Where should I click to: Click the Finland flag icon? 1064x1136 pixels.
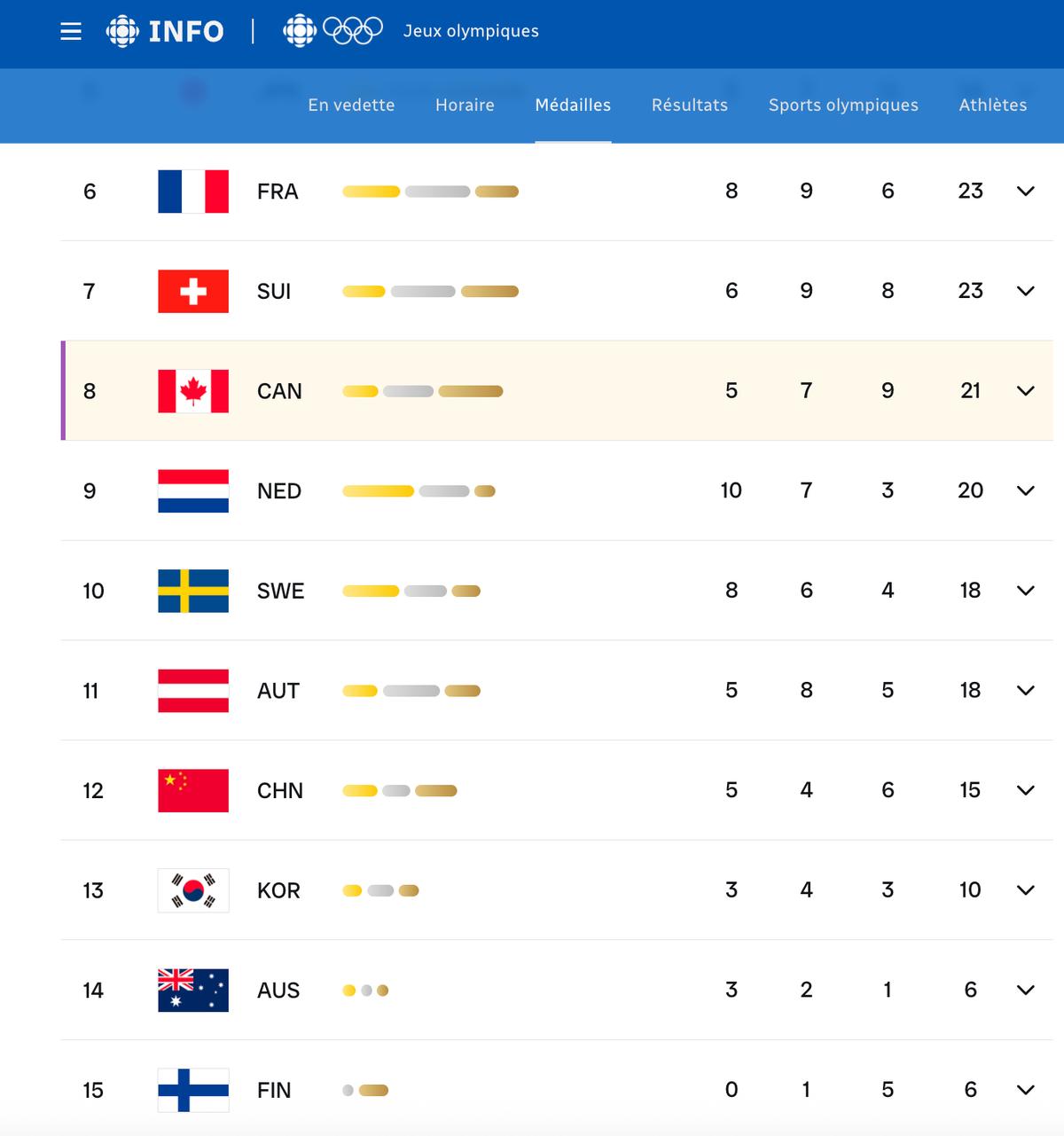click(192, 1090)
